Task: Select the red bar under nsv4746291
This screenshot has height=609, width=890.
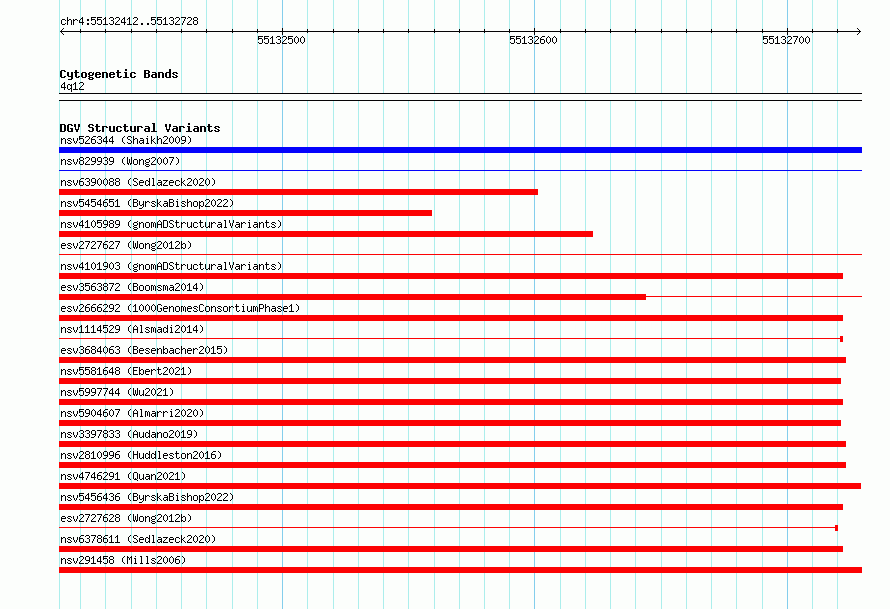Action: tap(460, 486)
